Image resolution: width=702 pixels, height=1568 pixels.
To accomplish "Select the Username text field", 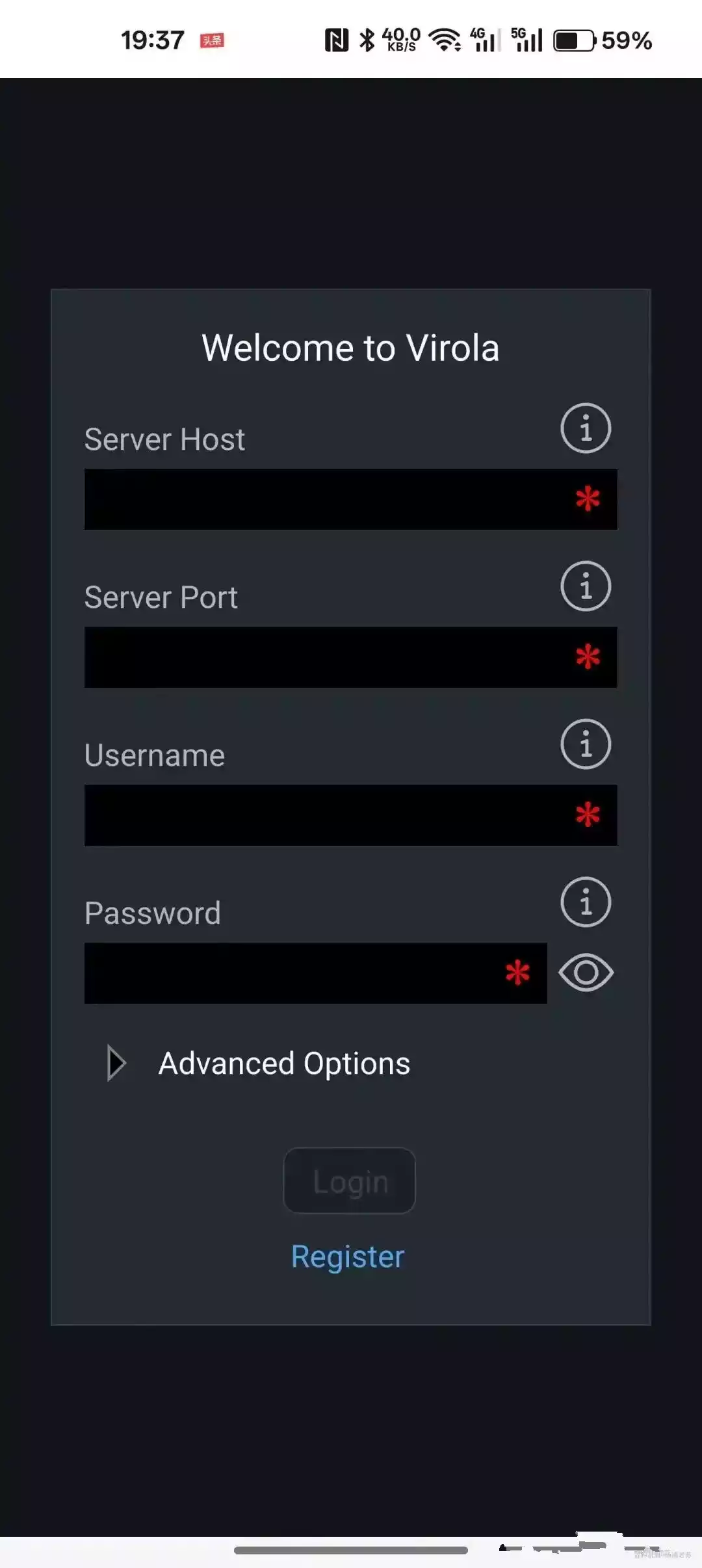I will tap(325, 815).
